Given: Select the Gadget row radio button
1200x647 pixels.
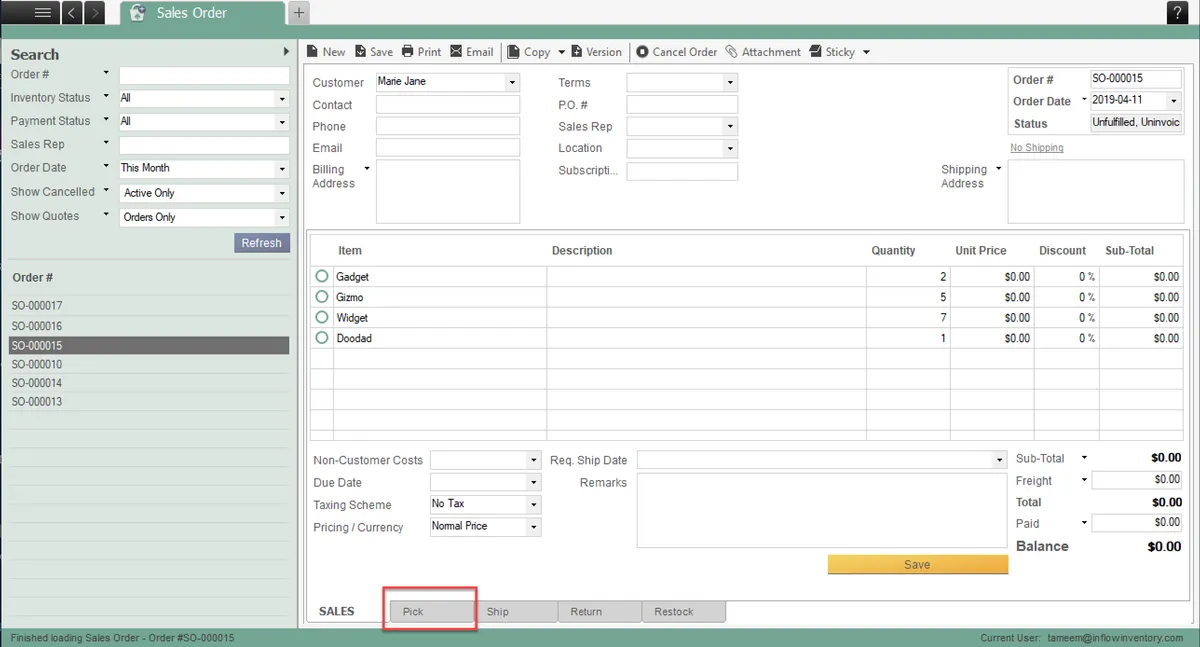Looking at the screenshot, I should click(x=322, y=276).
